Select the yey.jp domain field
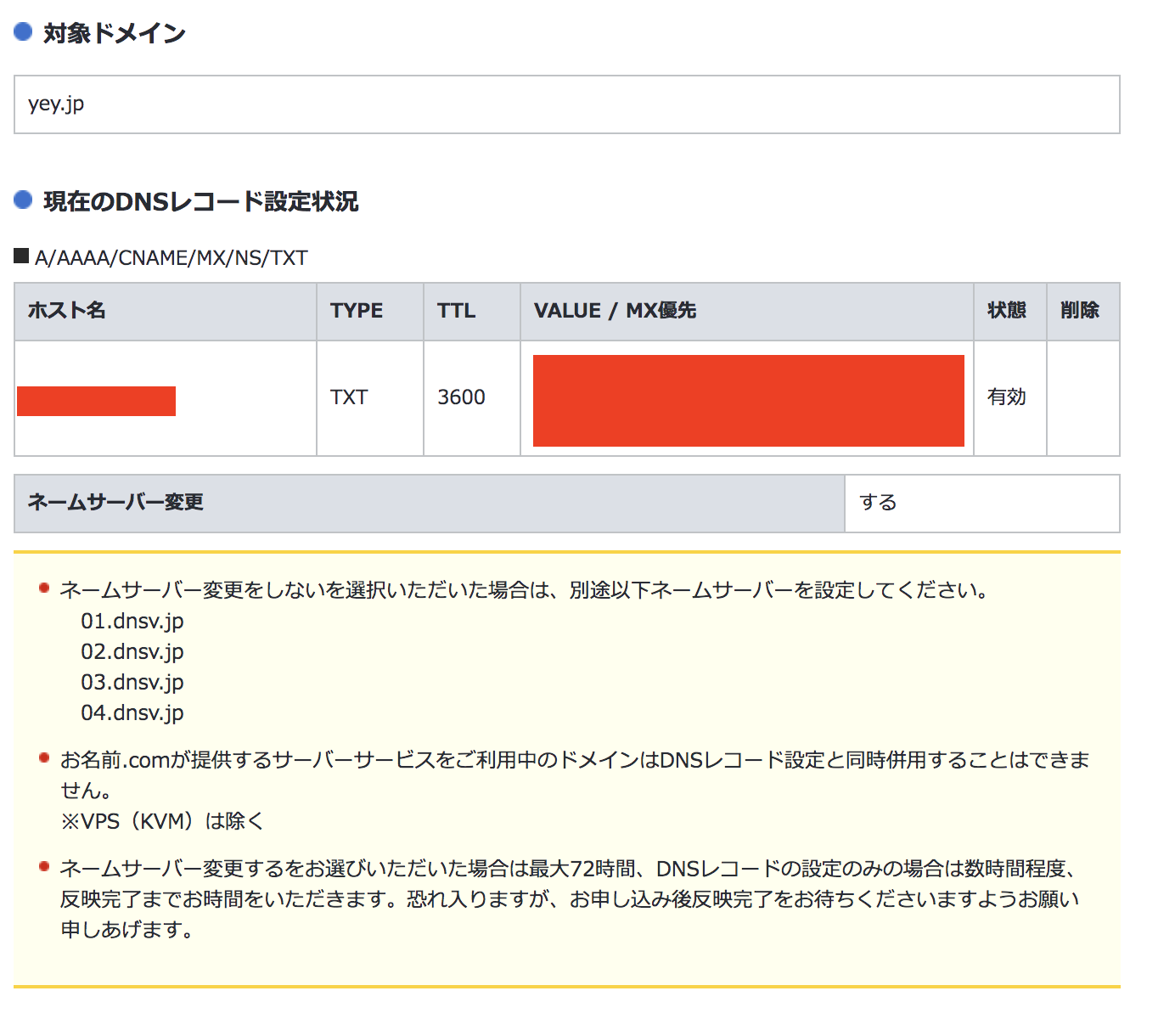This screenshot has height=1036, width=1175. pyautogui.click(x=566, y=104)
